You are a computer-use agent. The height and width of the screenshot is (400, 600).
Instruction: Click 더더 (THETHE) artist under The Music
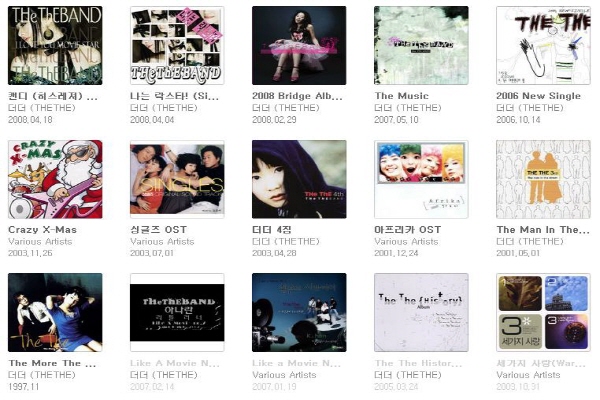click(x=408, y=108)
